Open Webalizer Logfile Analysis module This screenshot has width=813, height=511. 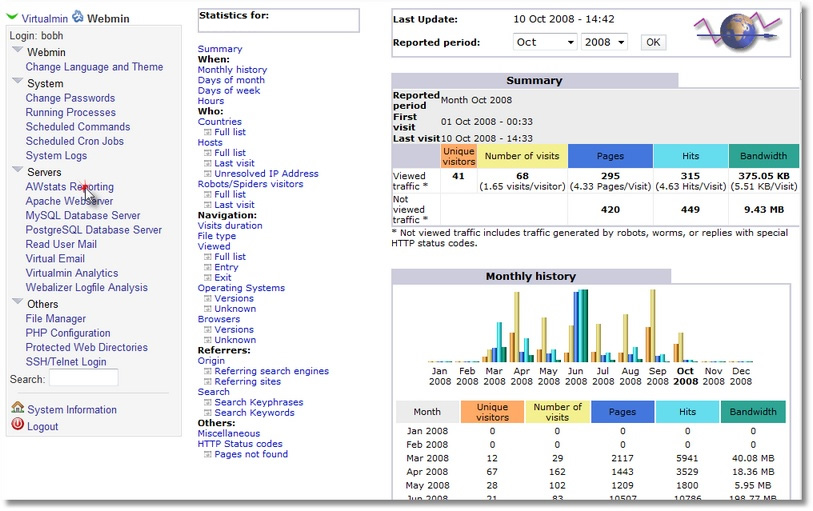tap(87, 287)
